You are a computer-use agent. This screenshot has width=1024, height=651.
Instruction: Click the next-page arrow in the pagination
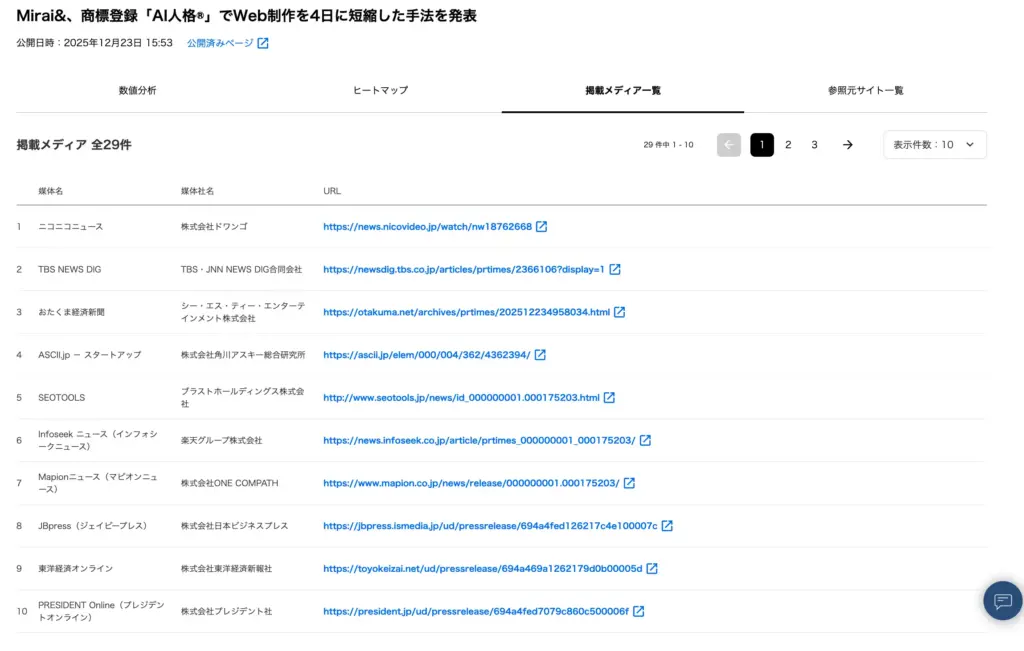point(847,144)
